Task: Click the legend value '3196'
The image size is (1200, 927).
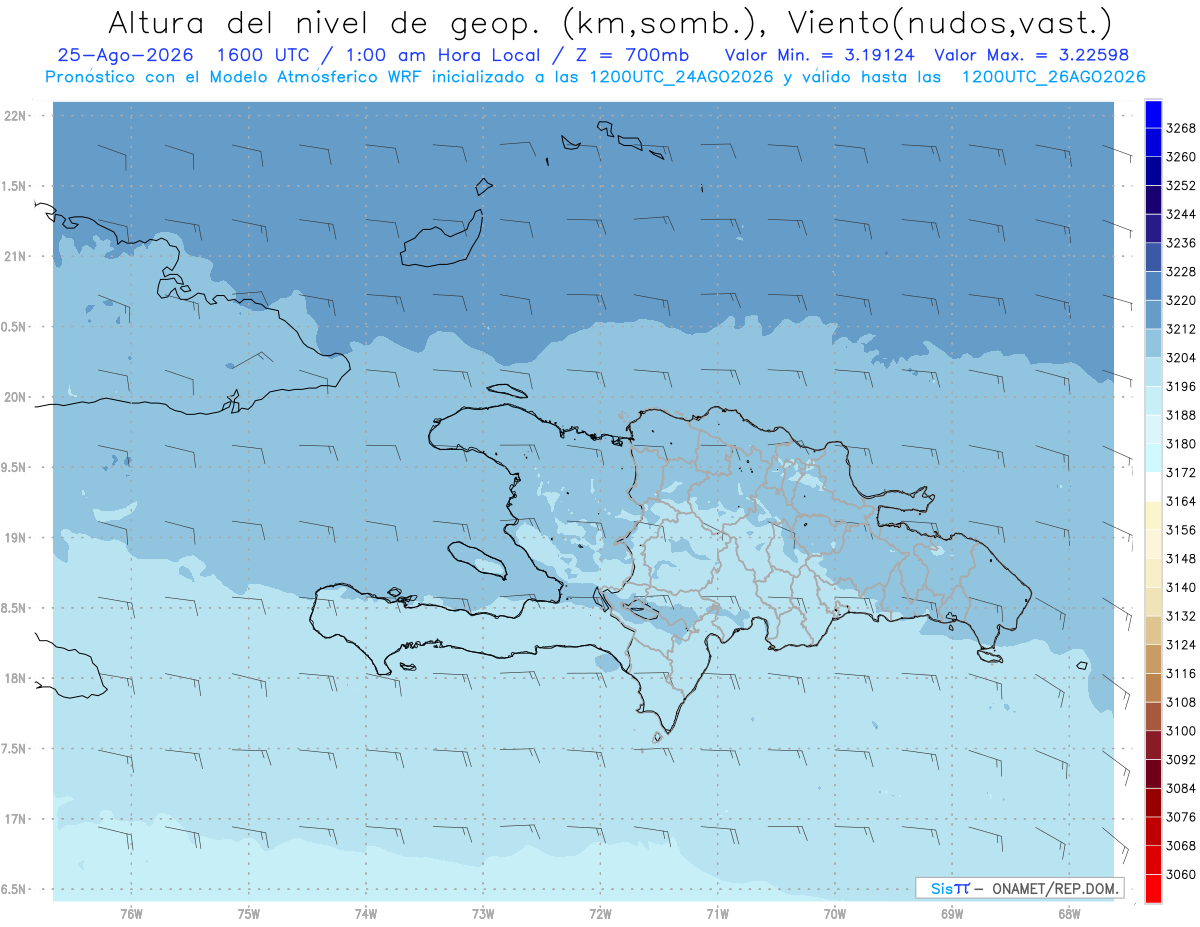Action: (x=1181, y=387)
